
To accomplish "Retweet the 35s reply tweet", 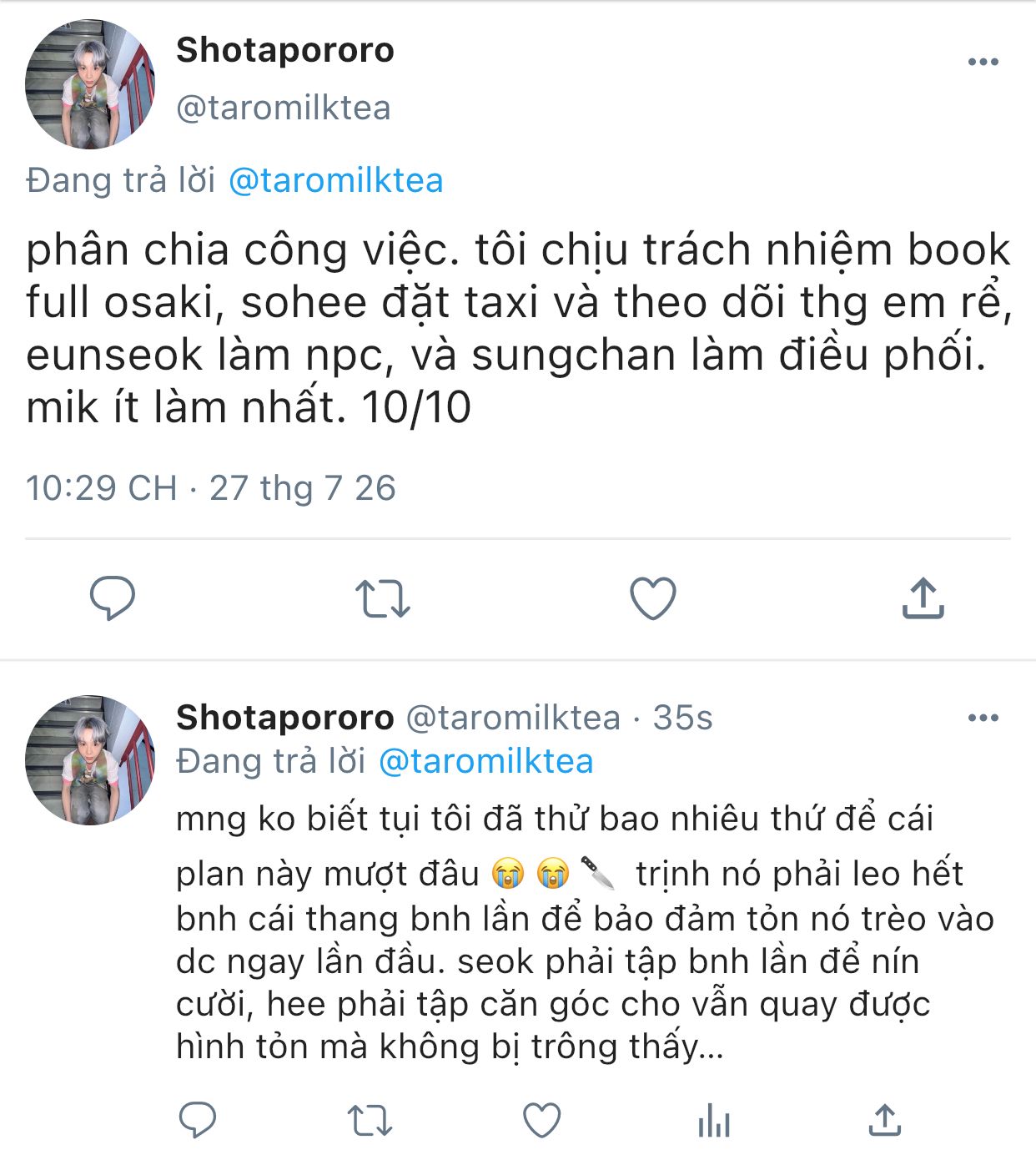I will (x=370, y=1121).
